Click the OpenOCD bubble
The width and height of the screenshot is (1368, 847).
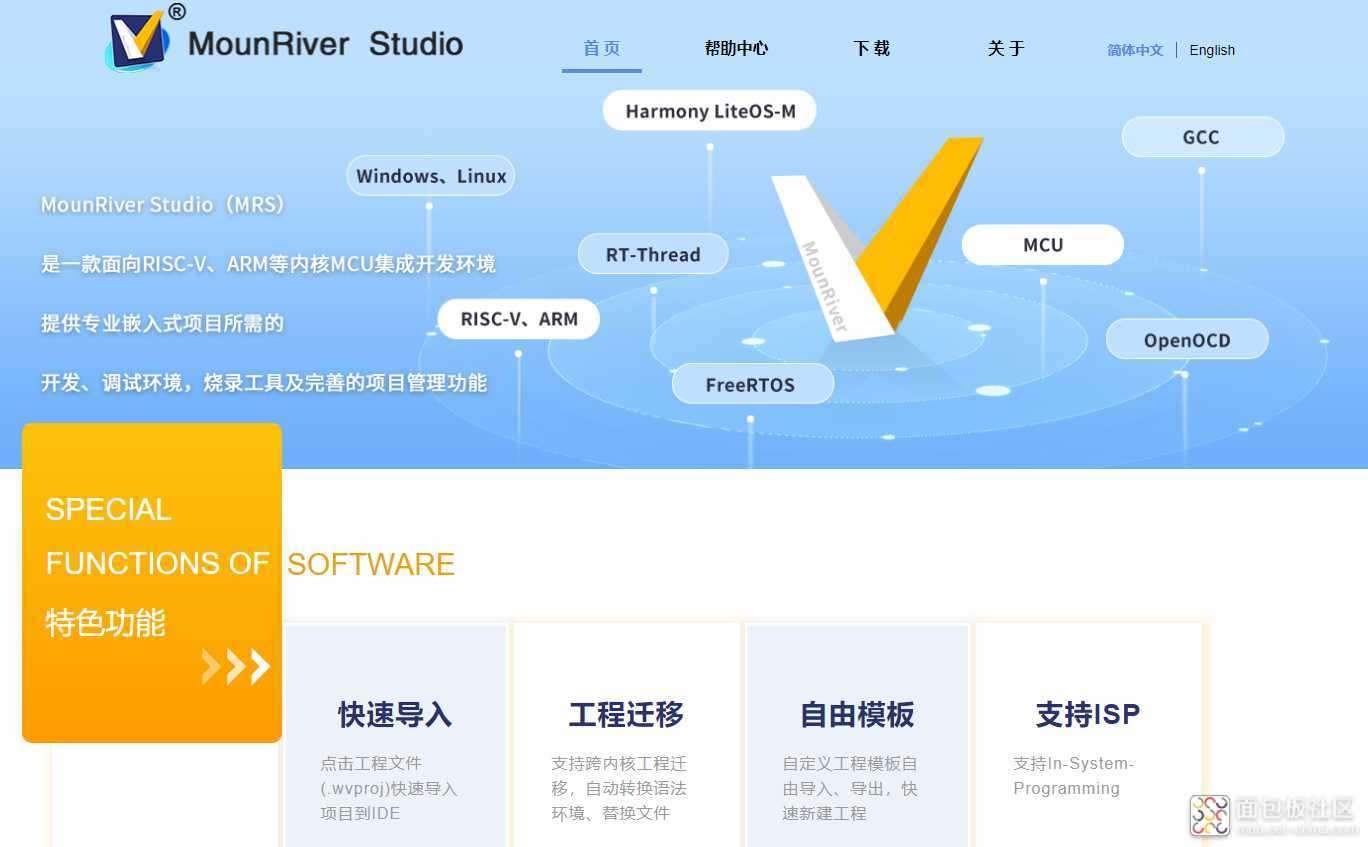(1187, 340)
